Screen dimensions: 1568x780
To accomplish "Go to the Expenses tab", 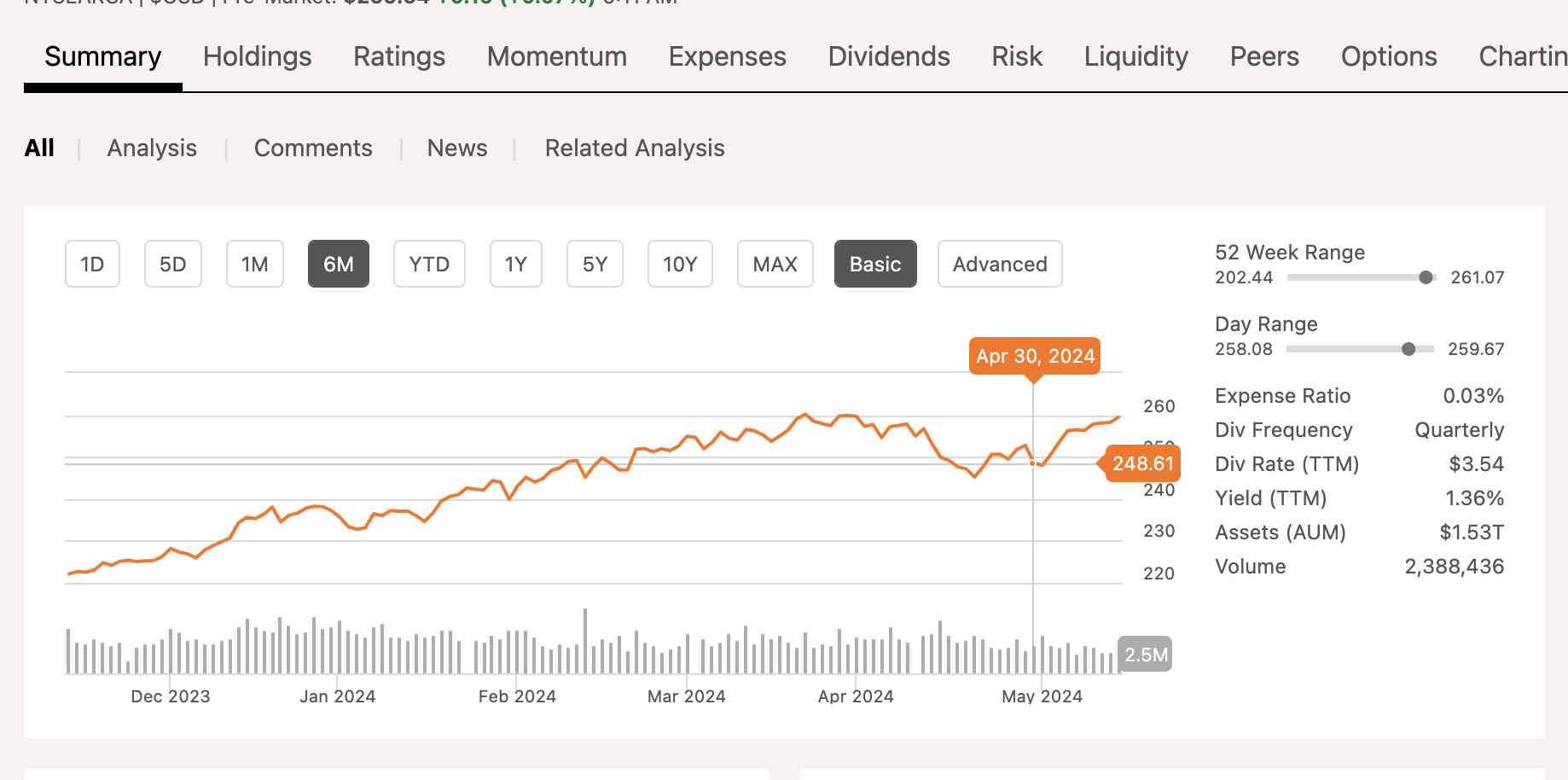I will point(727,57).
